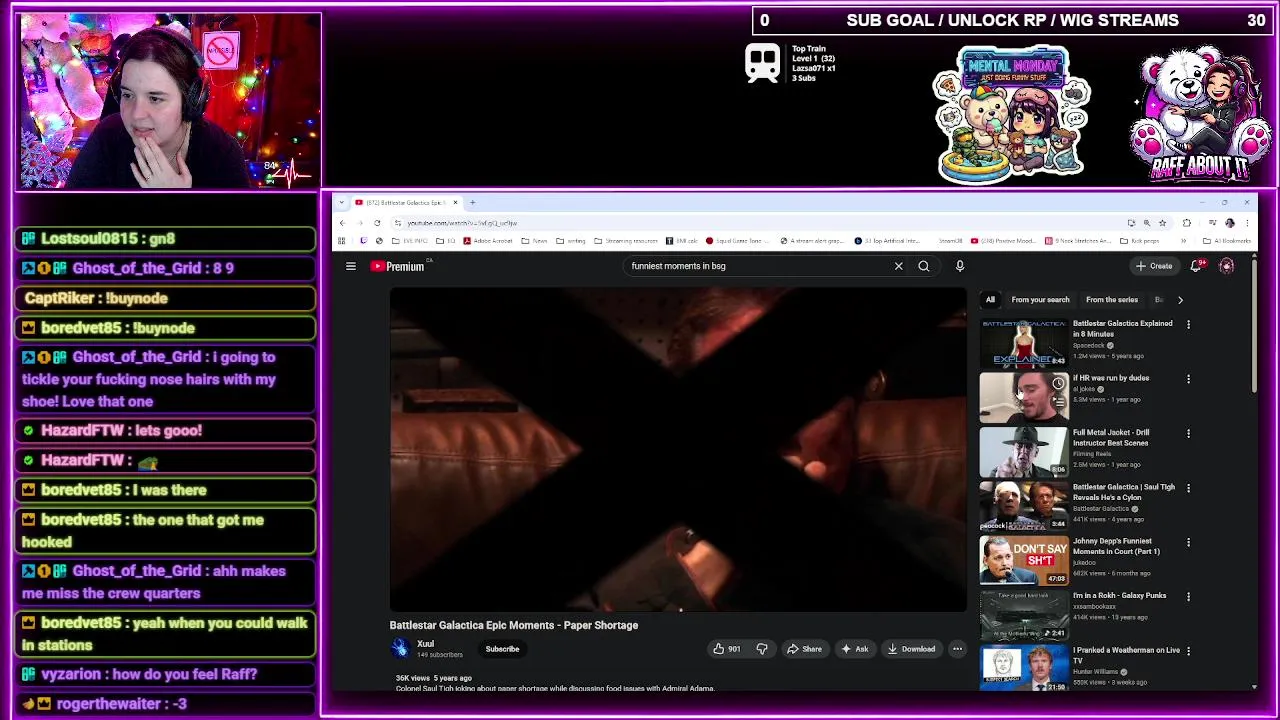Open the Streaming resources bookmarks folder

626,241
